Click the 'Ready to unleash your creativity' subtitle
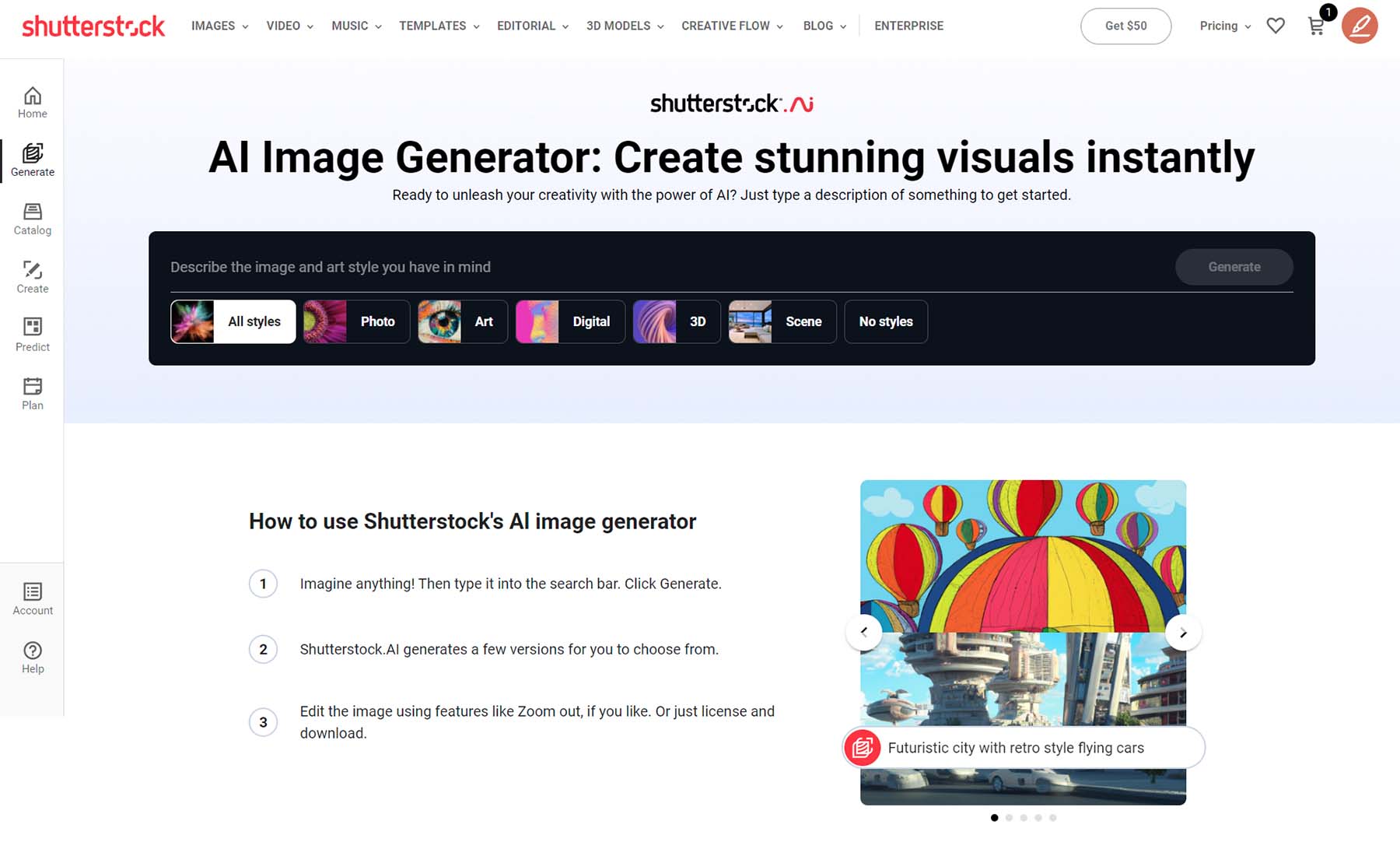 pos(732,195)
